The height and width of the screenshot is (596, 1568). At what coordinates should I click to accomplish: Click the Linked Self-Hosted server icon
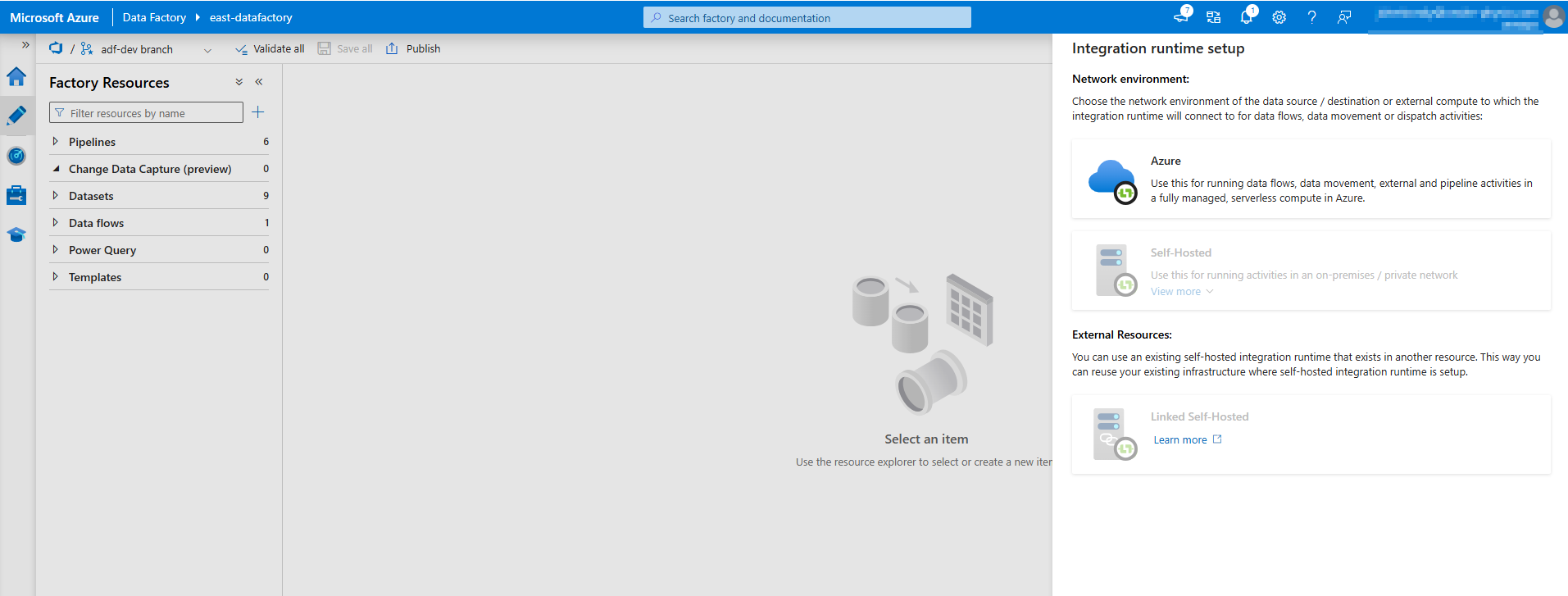click(1115, 434)
